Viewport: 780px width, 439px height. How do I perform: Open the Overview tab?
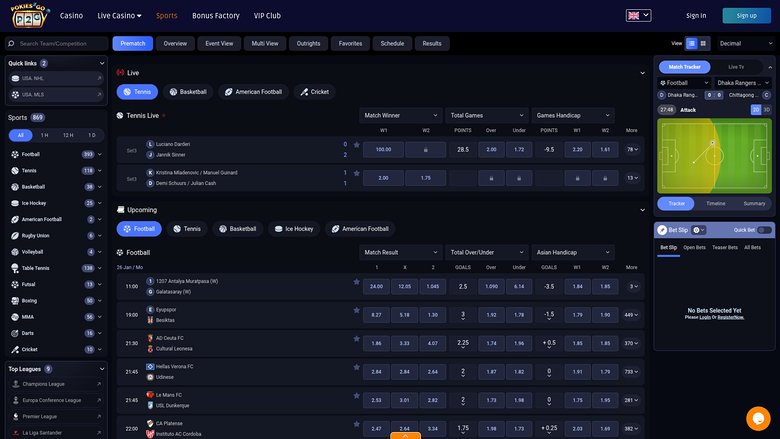175,44
